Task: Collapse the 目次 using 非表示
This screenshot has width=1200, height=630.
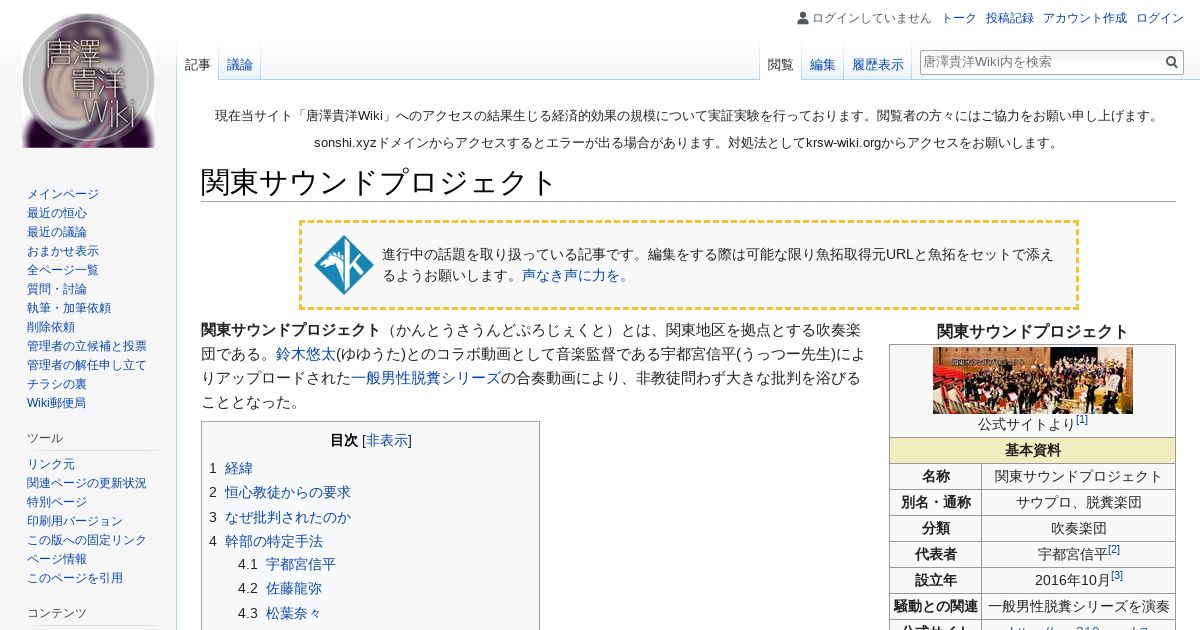Action: (387, 440)
